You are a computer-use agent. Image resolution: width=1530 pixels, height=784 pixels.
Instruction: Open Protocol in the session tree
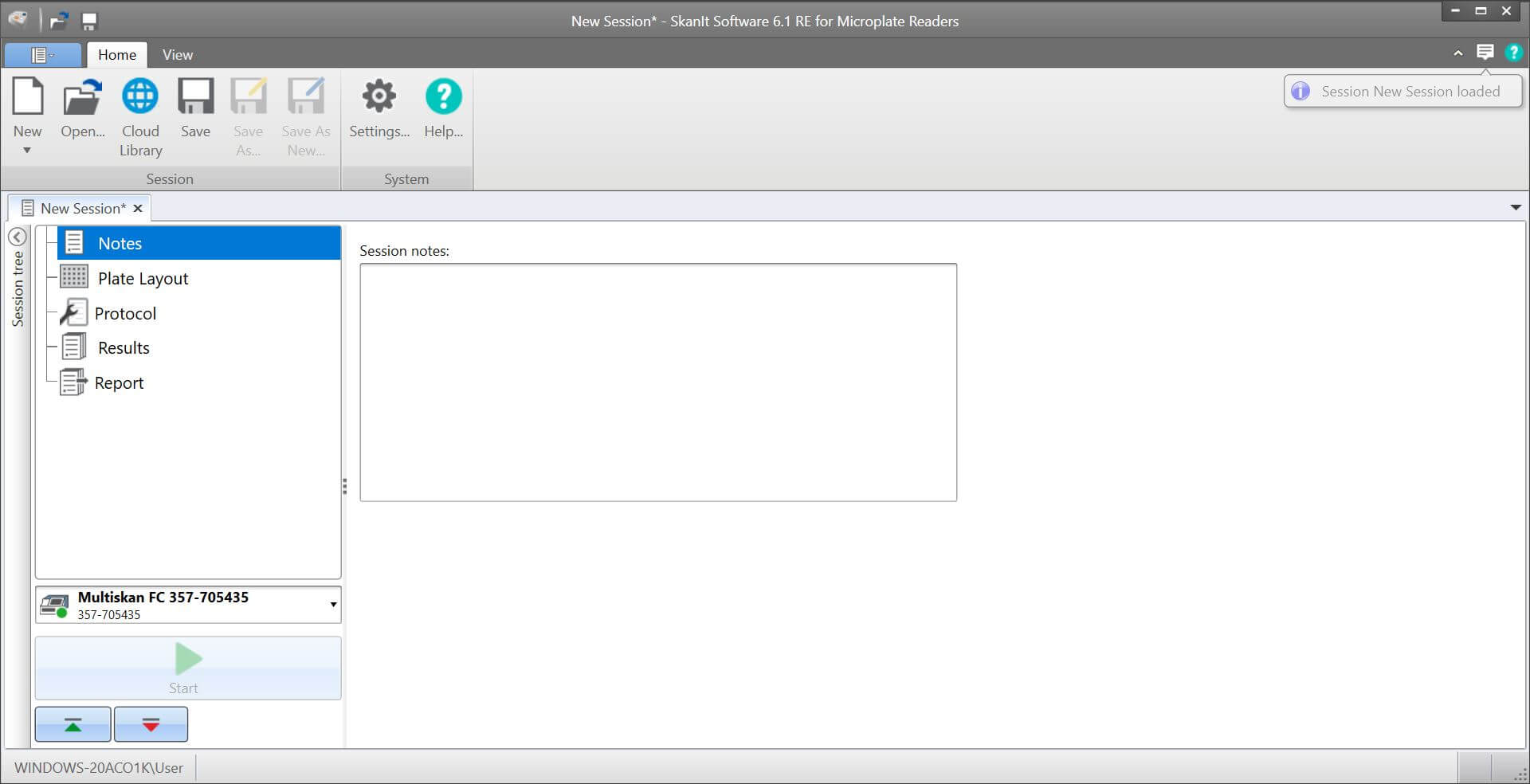point(125,314)
